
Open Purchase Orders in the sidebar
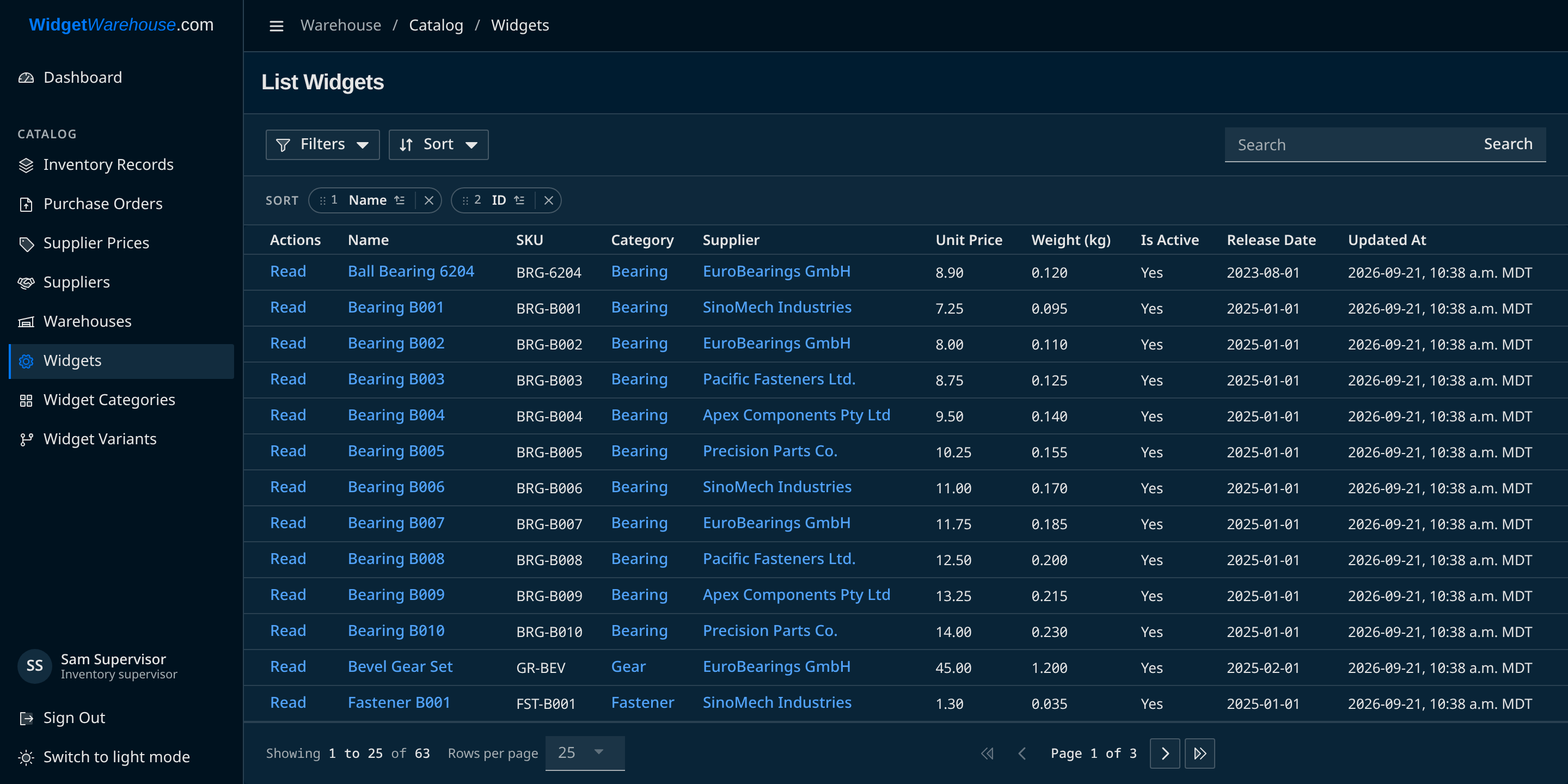click(122, 204)
